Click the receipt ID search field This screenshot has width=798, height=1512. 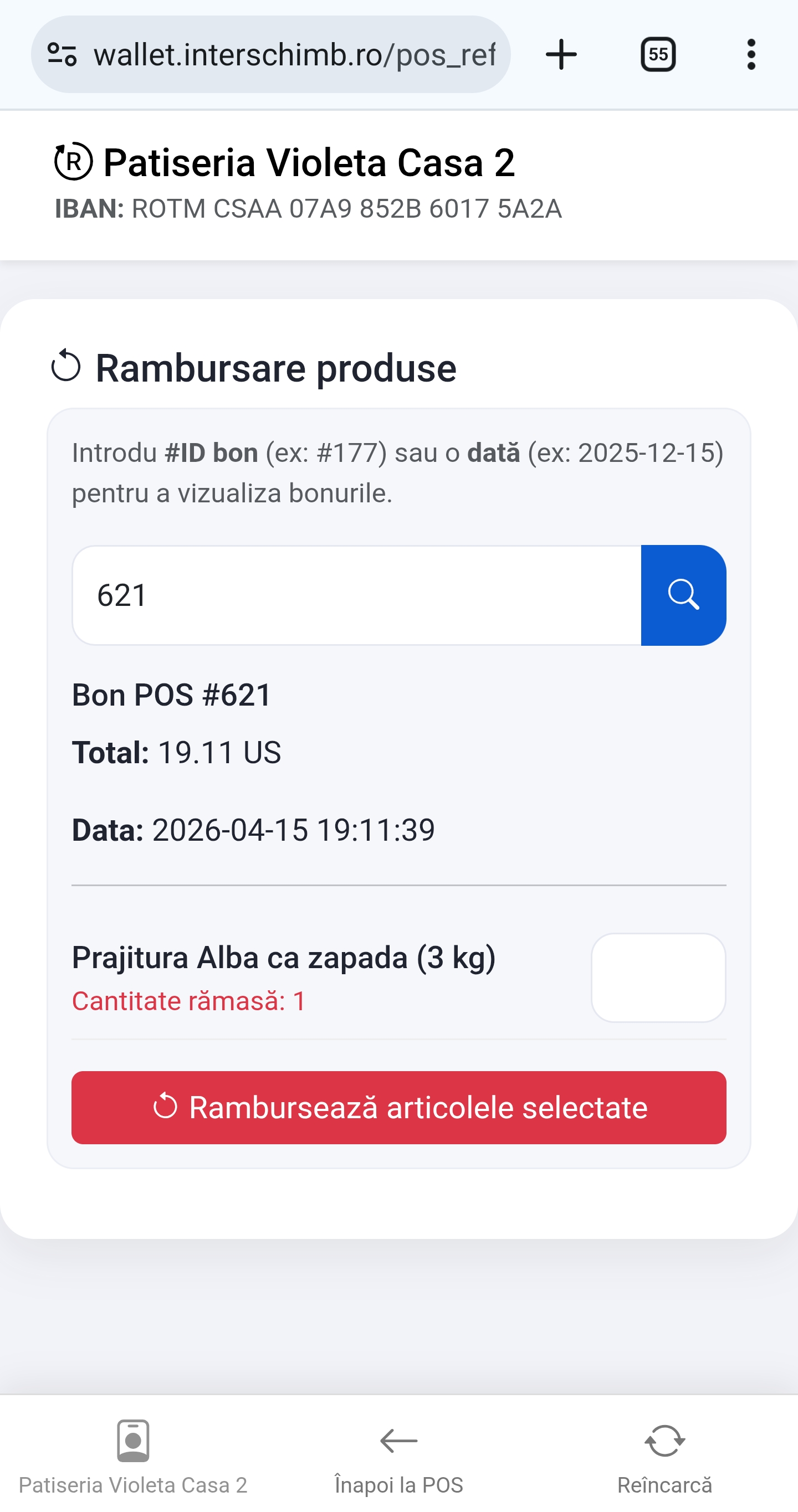[356, 595]
